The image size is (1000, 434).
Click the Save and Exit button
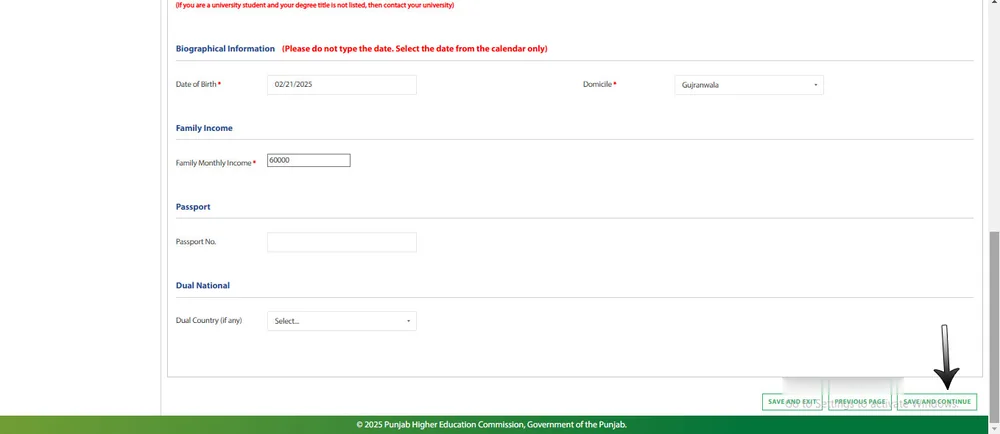tap(792, 402)
